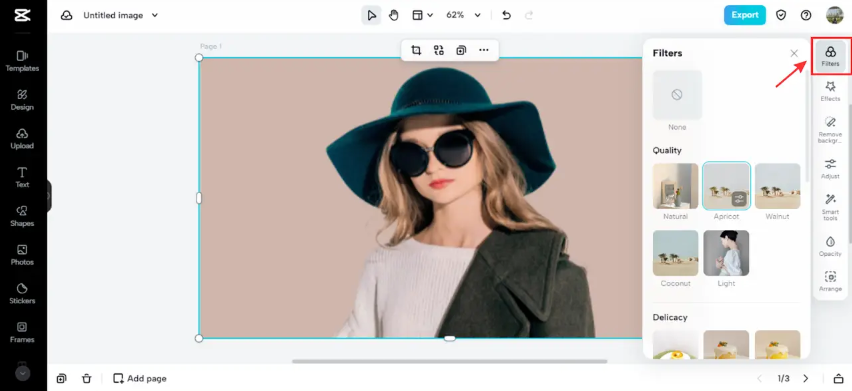852x391 pixels.
Task: Close the Filters panel
Action: (x=794, y=53)
